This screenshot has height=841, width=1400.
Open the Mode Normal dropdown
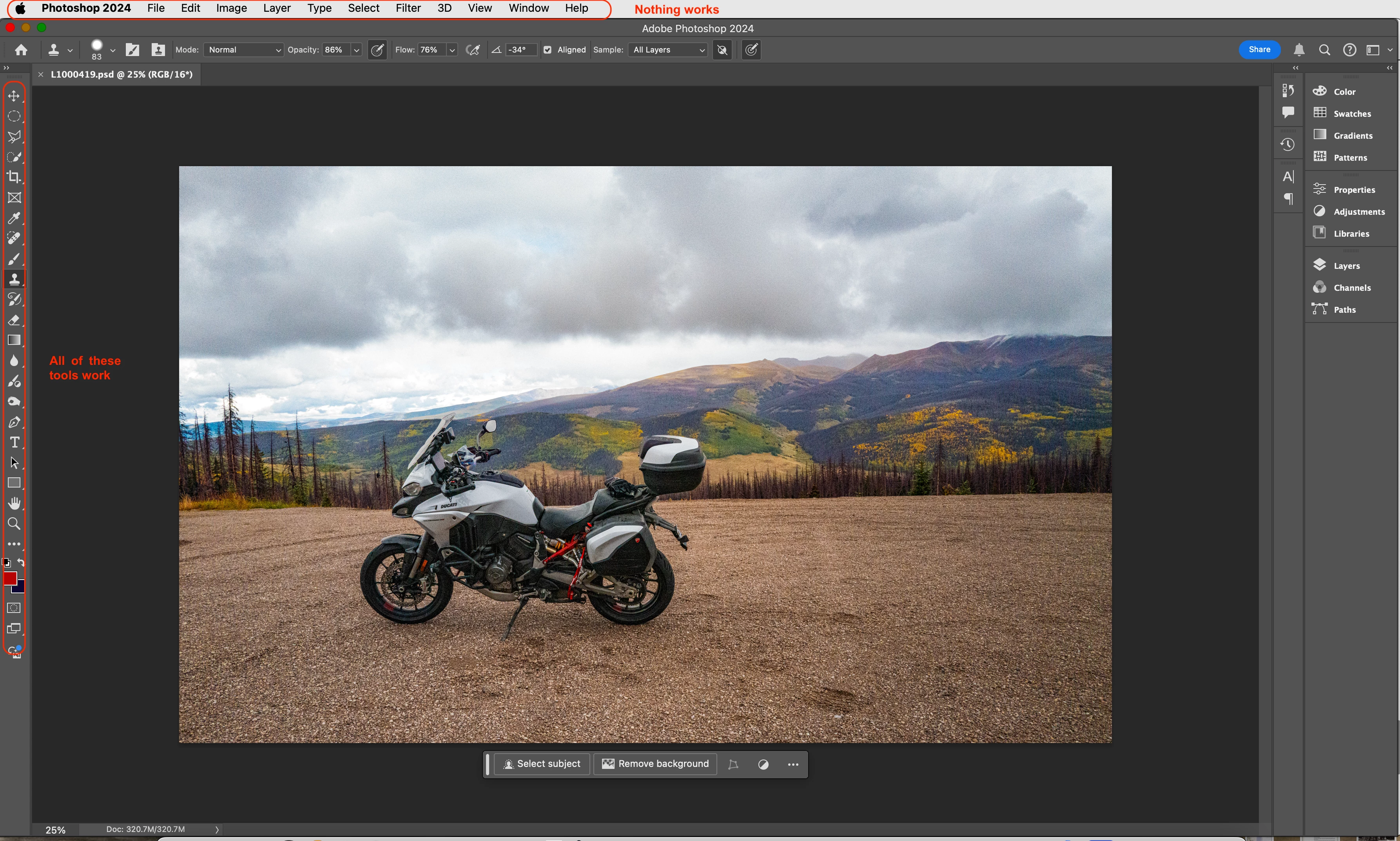point(244,50)
